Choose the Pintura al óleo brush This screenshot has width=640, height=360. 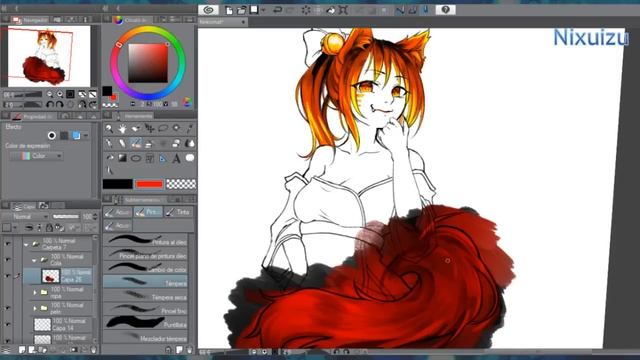[x=146, y=240]
